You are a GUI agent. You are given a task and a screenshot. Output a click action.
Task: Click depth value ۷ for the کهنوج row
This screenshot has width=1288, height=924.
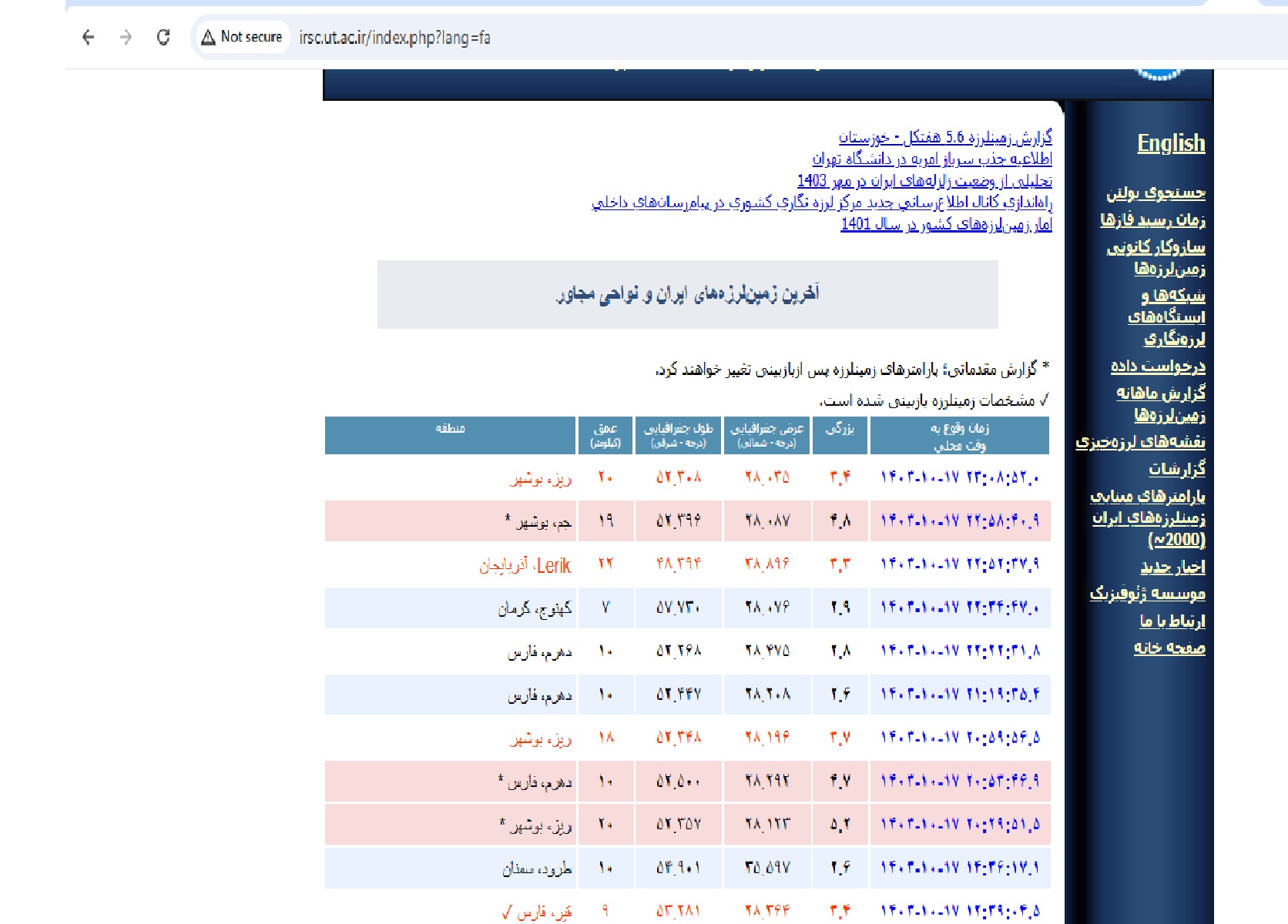(605, 608)
